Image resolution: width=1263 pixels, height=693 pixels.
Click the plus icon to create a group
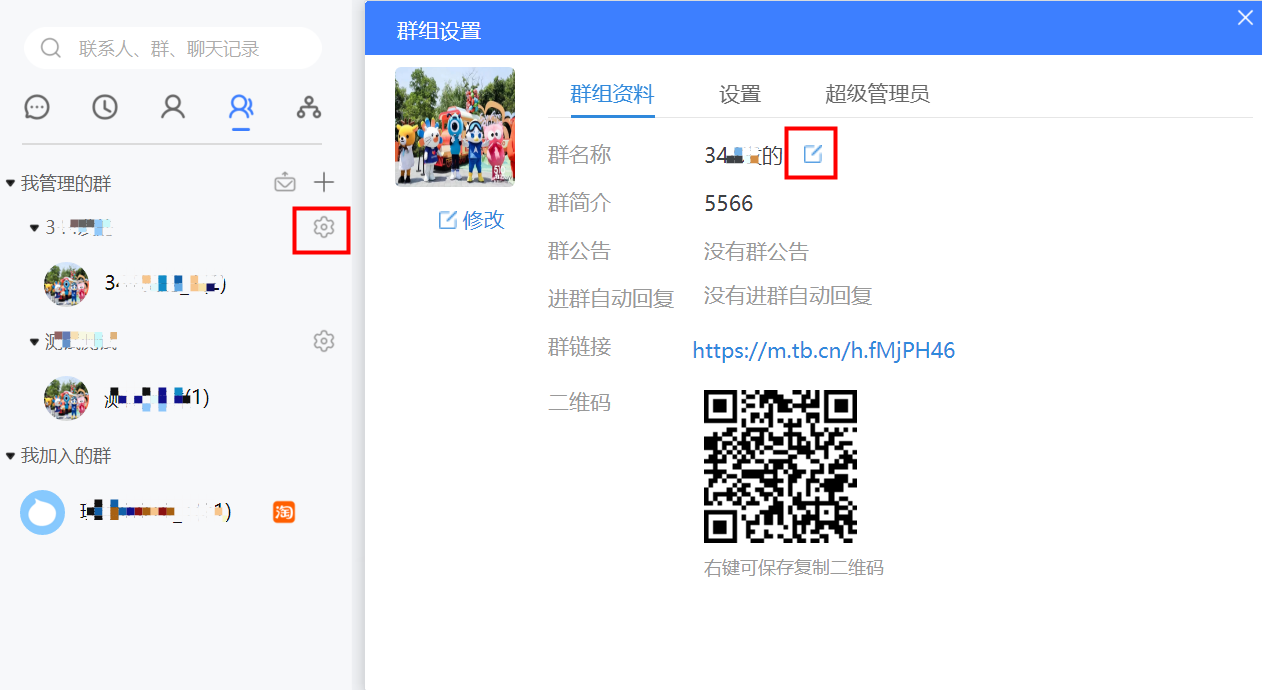pos(324,182)
